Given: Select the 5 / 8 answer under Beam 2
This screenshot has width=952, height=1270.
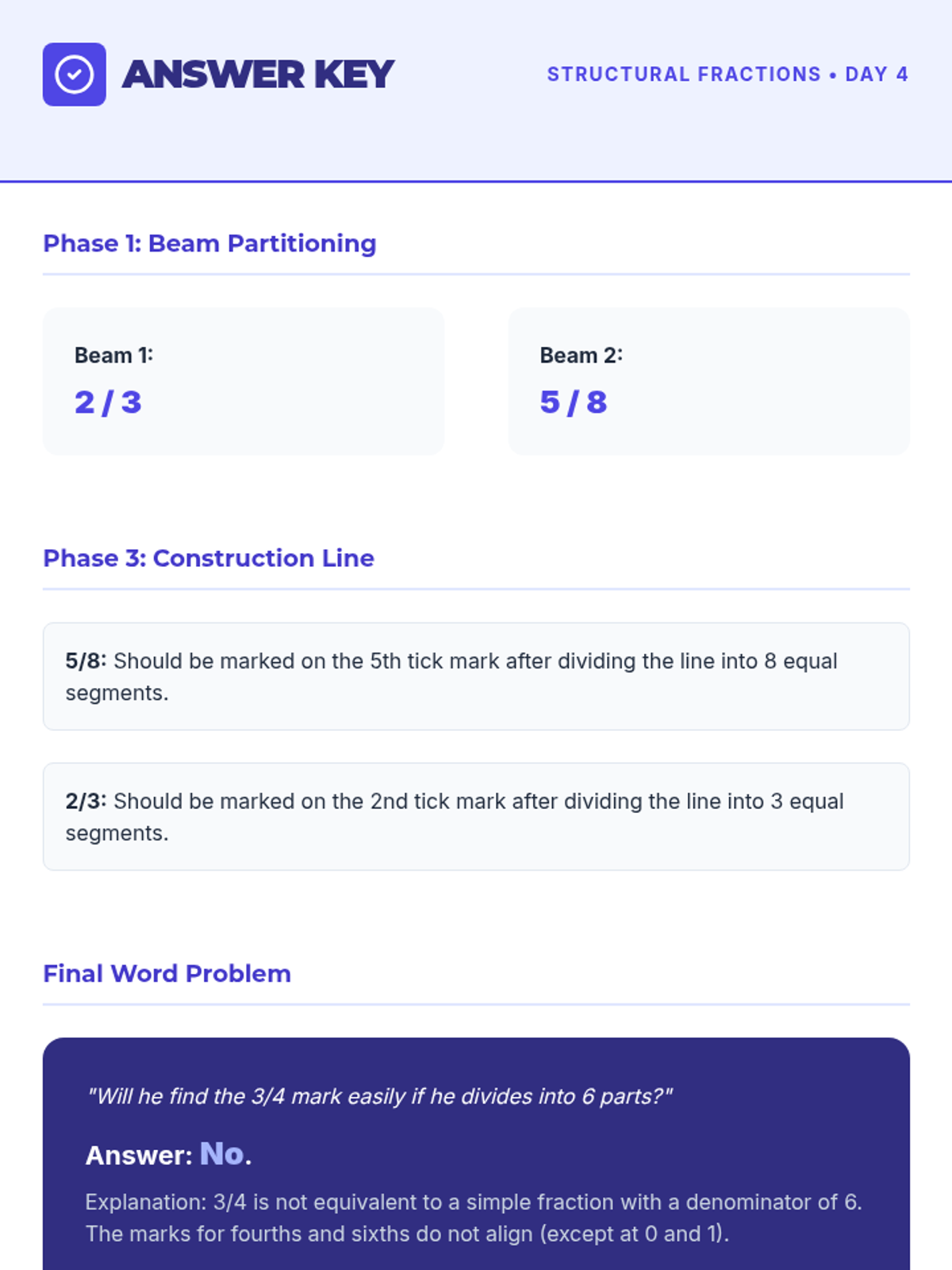Looking at the screenshot, I should point(574,402).
